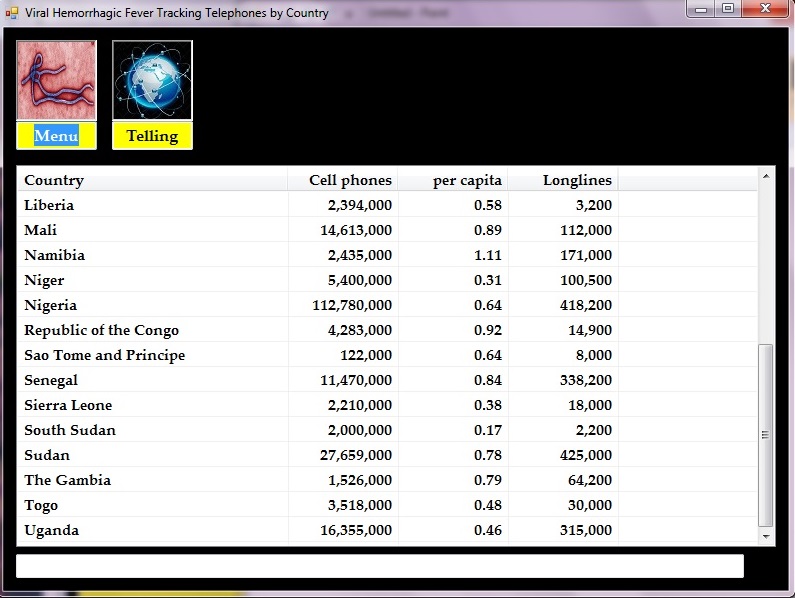Click the Ebola virus image icon
Viewport: 795px width, 598px height.
pyautogui.click(x=56, y=80)
